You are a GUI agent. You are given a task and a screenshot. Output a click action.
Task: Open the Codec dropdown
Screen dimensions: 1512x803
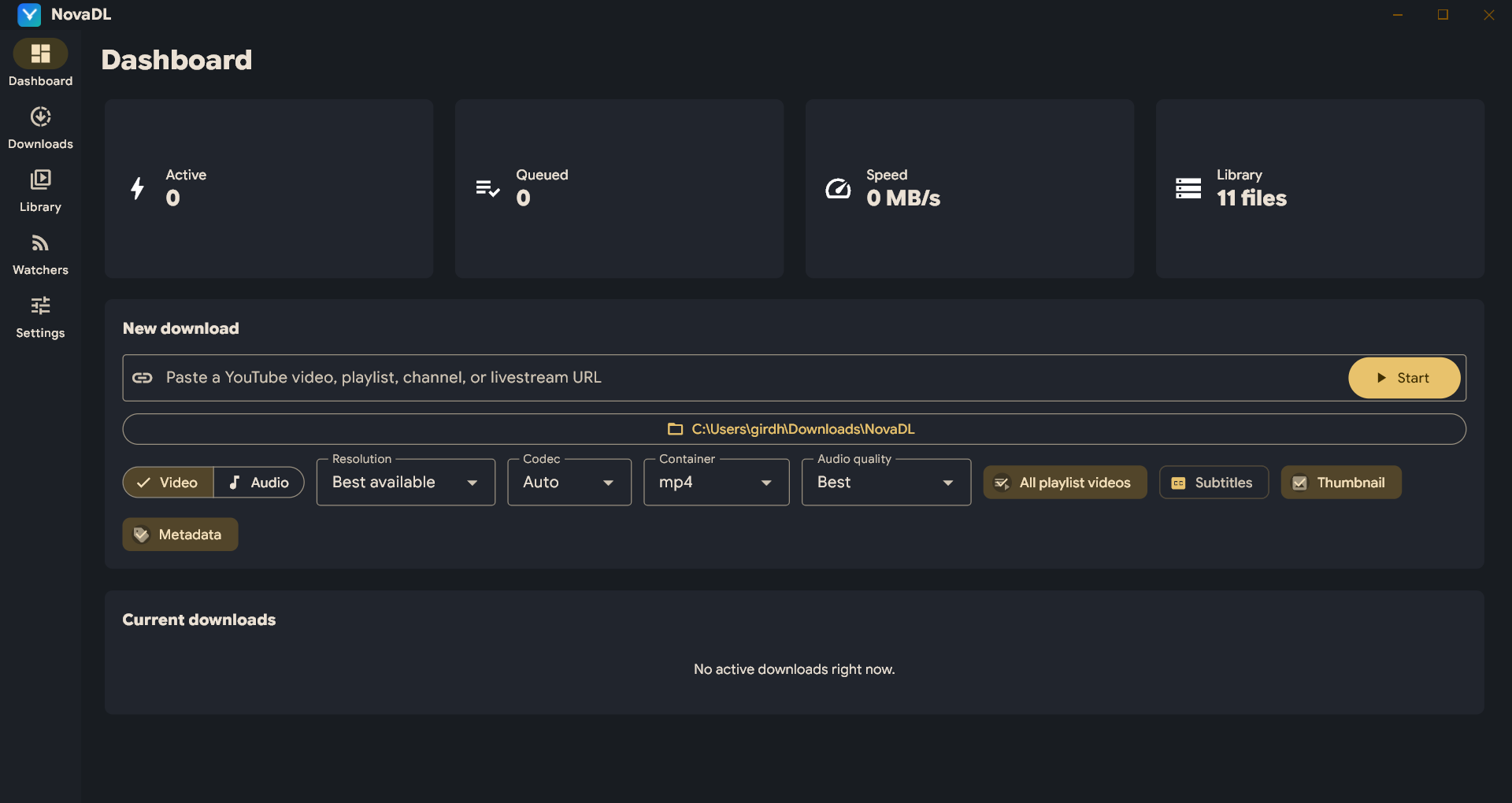pyautogui.click(x=569, y=482)
